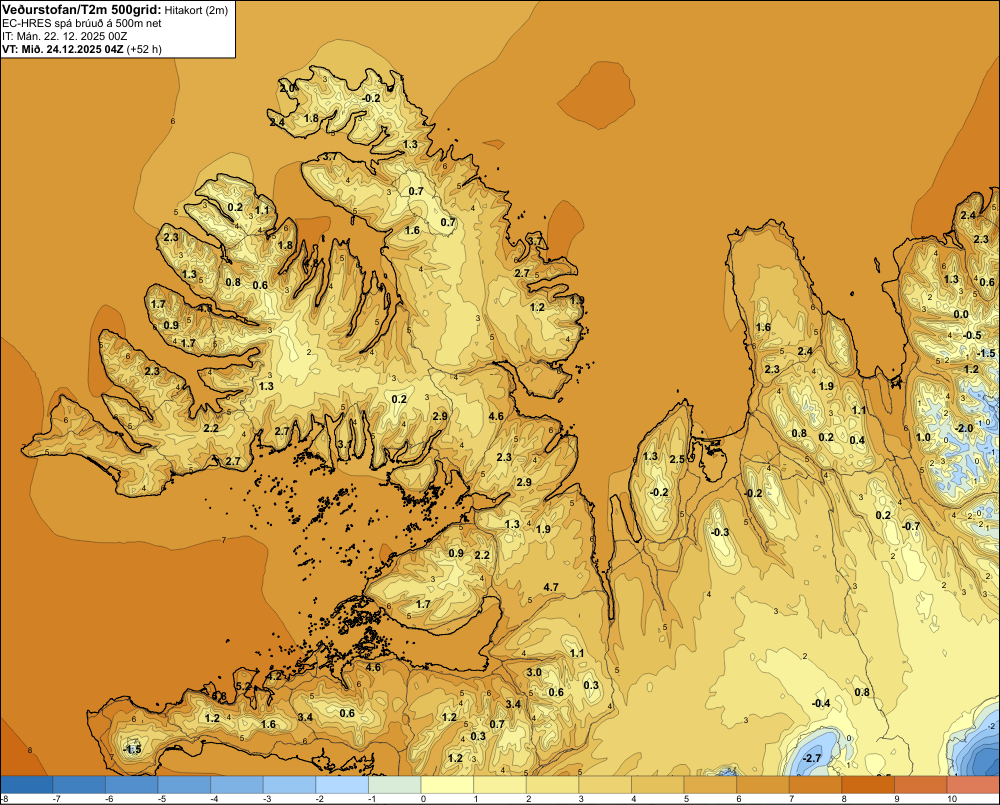Click the 0.0 temperature value on the map
The image size is (1000, 805).
click(960, 314)
